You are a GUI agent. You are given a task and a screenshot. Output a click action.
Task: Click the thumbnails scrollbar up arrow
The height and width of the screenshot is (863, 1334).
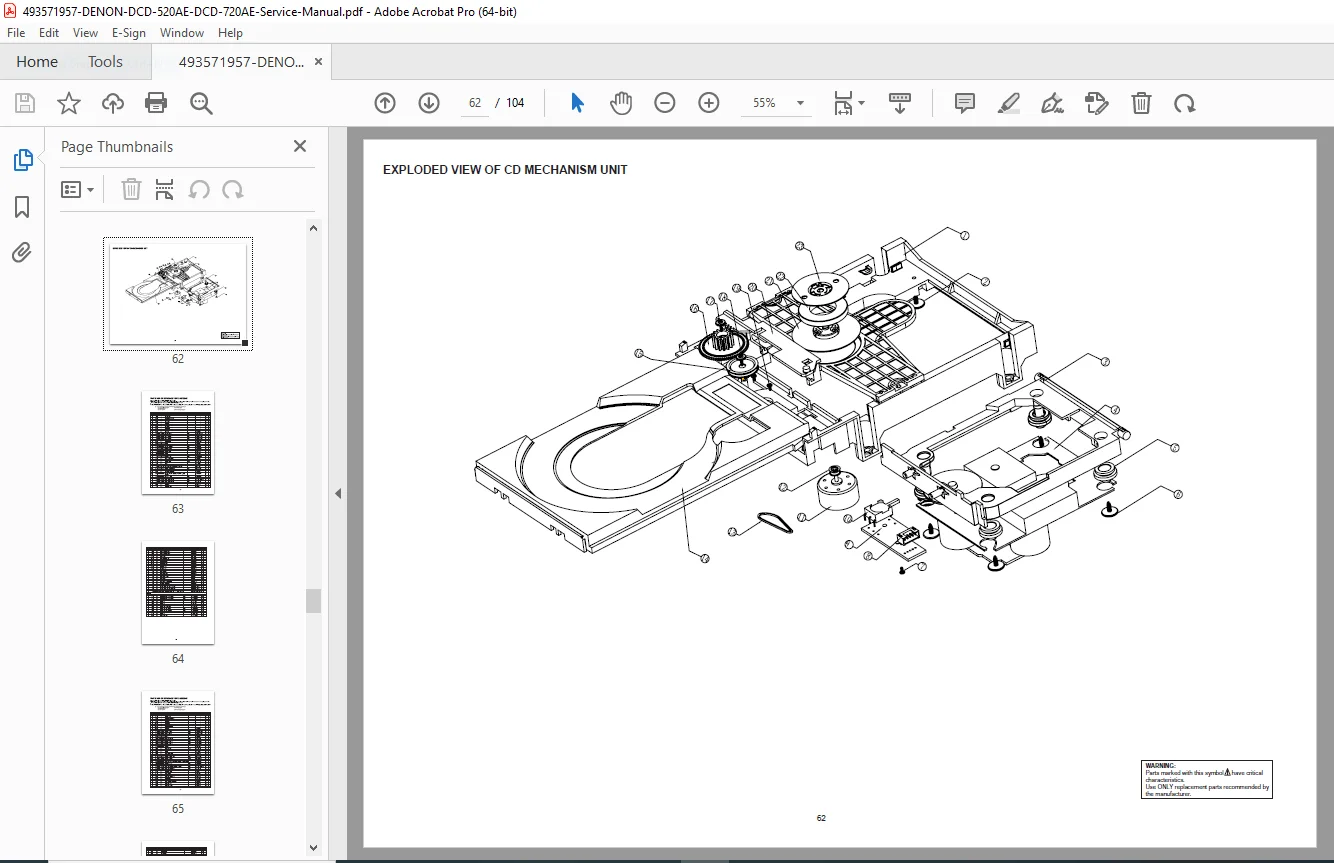(314, 229)
